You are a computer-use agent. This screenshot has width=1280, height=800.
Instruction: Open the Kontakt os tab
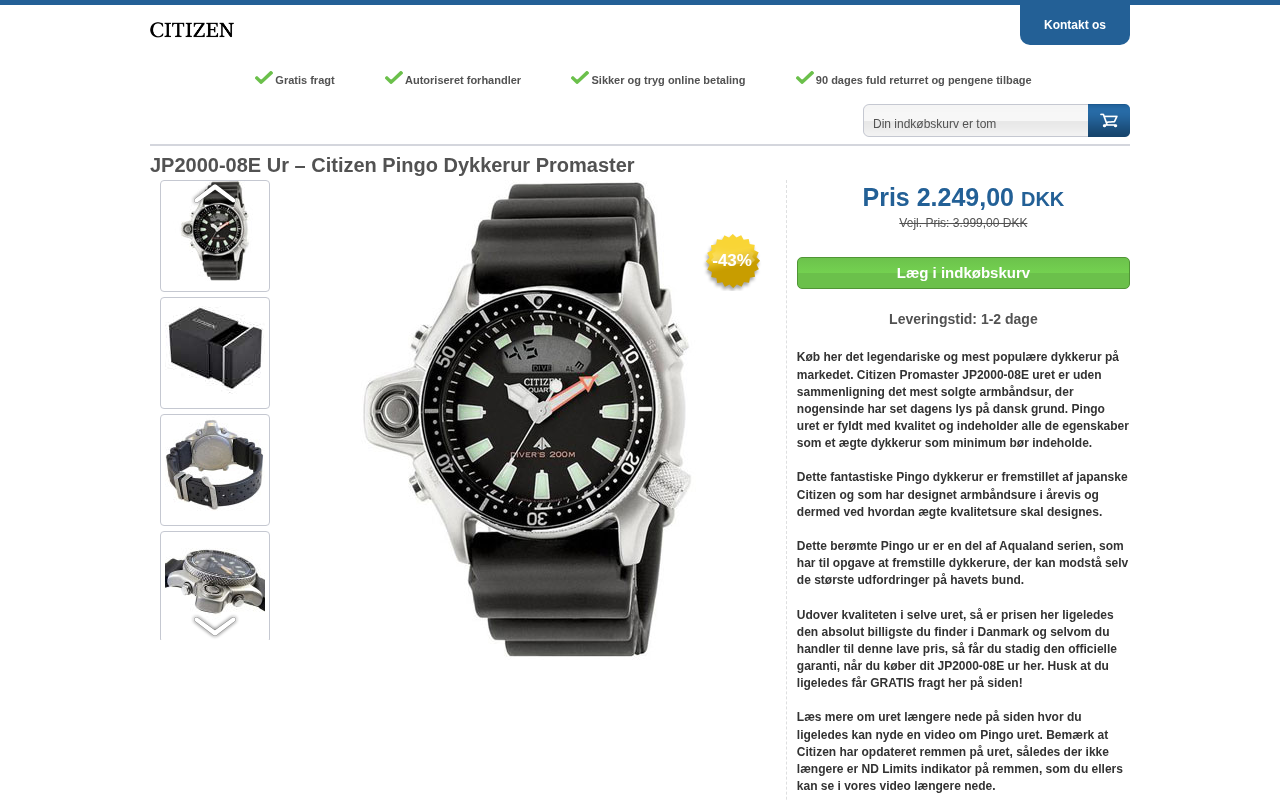1074,25
